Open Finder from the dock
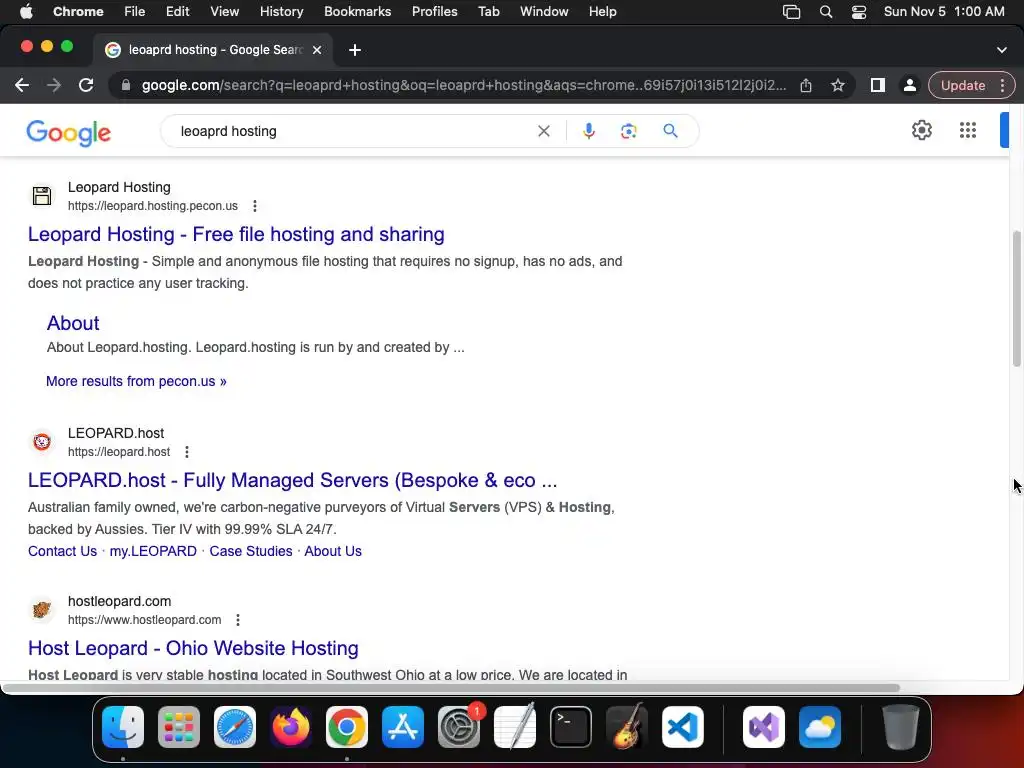 [x=123, y=727]
